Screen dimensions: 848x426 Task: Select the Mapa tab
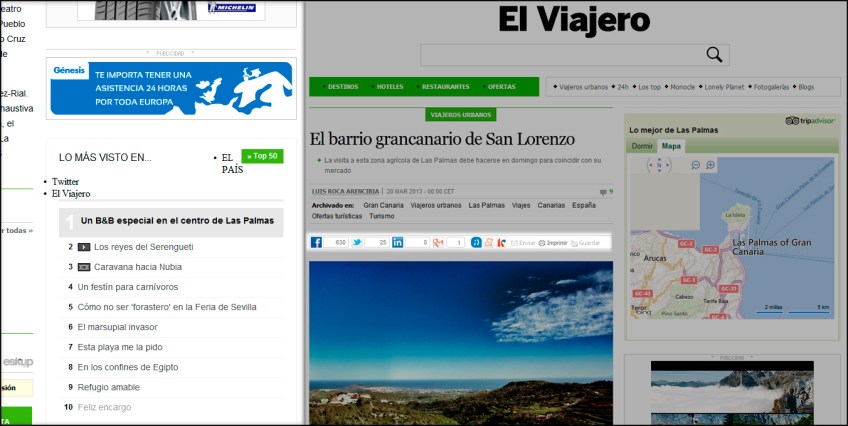click(671, 146)
